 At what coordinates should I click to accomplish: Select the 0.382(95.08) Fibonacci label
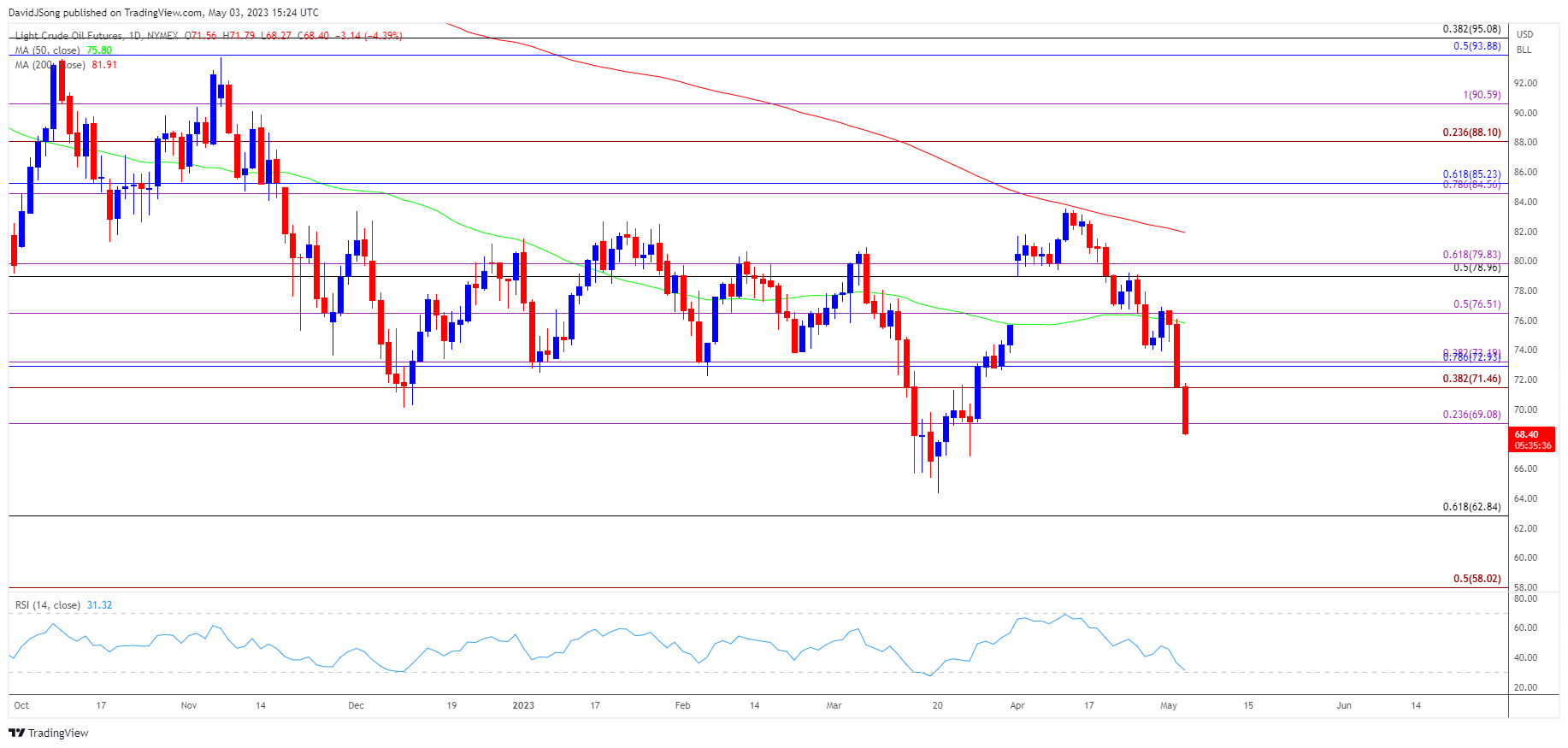tap(1471, 29)
